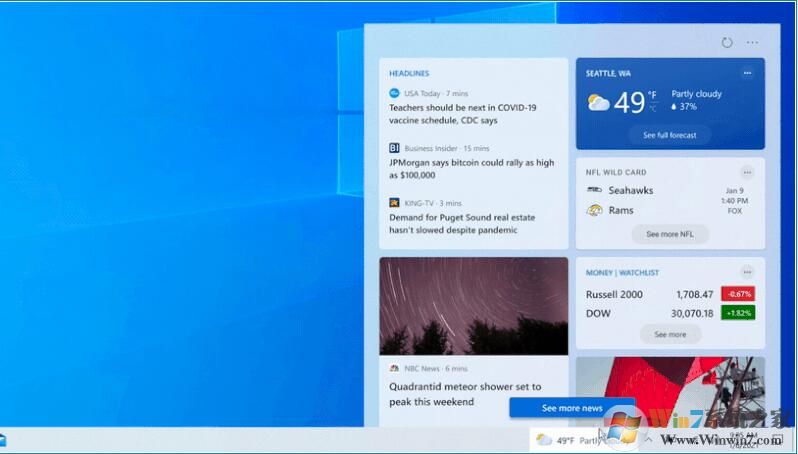798x454 pixels.
Task: Click the partly cloudy weather icon
Action: pyautogui.click(x=598, y=103)
